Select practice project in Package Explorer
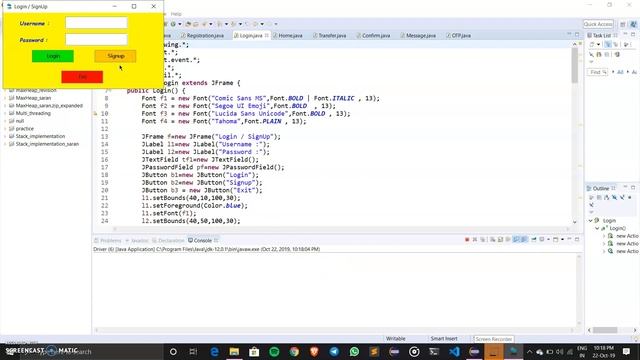Image resolution: width=640 pixels, height=360 pixels. (24, 129)
